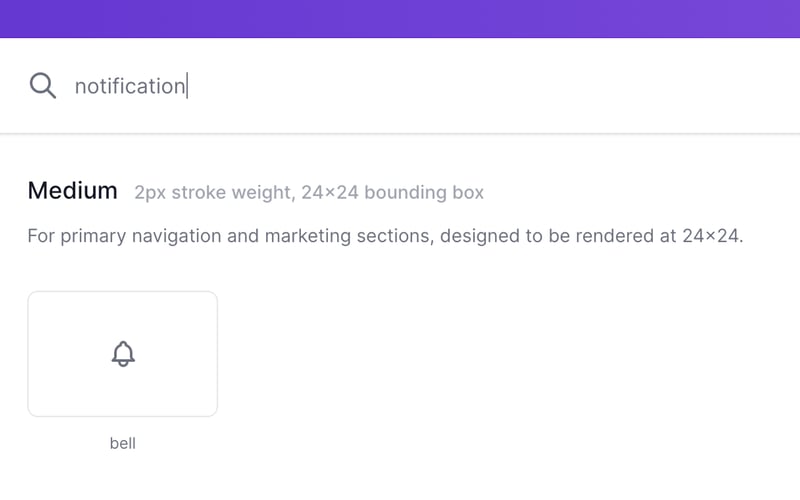Click the bell icon glyph
The image size is (800, 500).
[x=123, y=353]
